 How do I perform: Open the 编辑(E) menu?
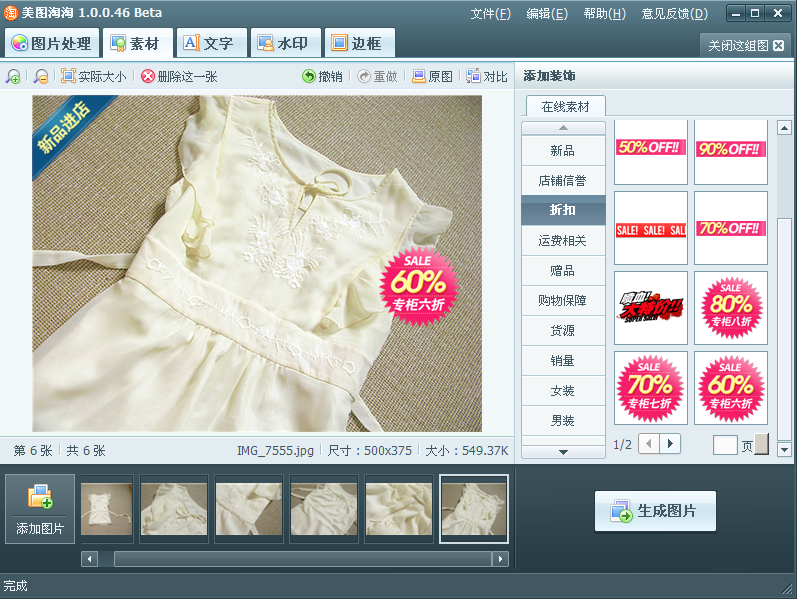pos(547,14)
